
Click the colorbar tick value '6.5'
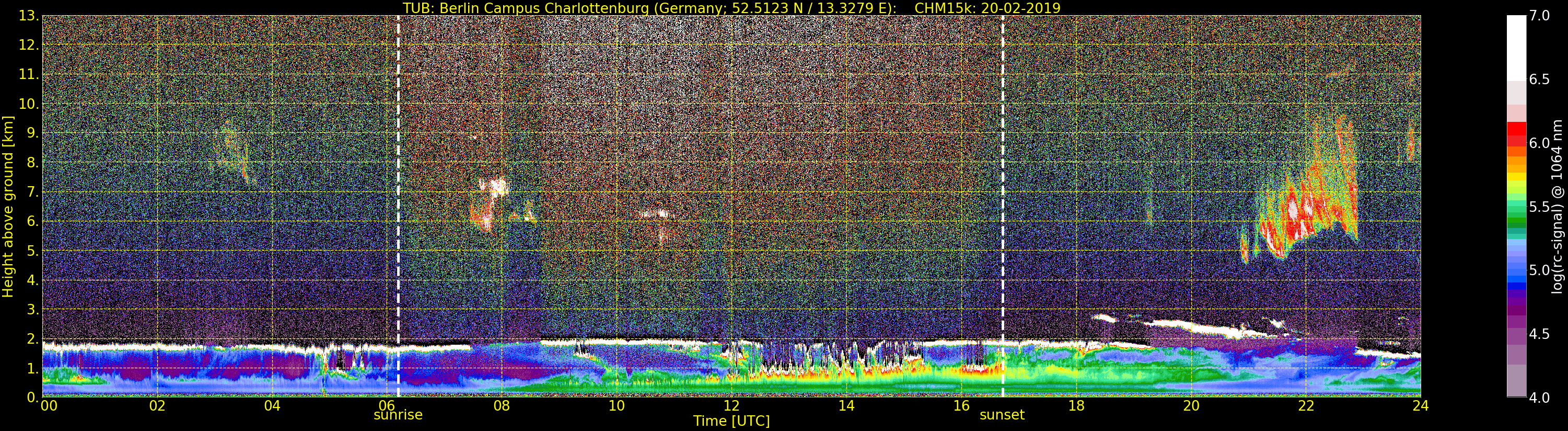pyautogui.click(x=1540, y=80)
